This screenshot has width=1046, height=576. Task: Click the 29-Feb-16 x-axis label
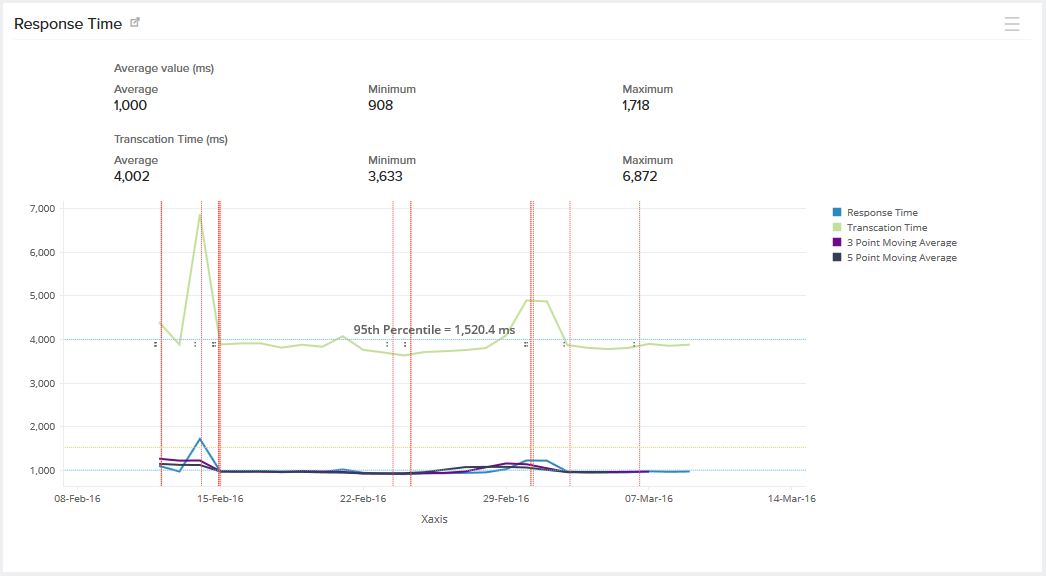[504, 499]
